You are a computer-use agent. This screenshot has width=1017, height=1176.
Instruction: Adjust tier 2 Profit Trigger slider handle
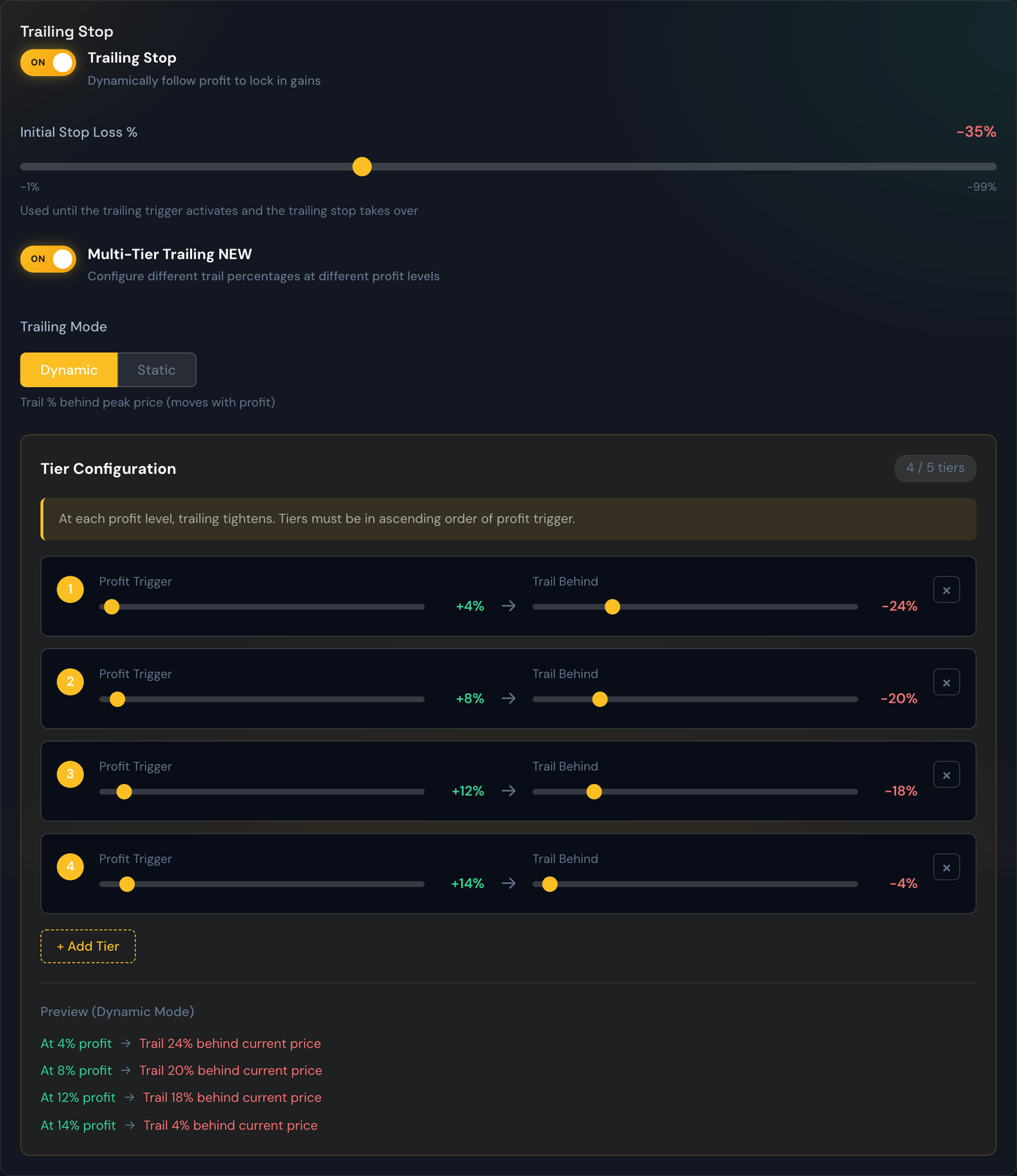pos(118,699)
